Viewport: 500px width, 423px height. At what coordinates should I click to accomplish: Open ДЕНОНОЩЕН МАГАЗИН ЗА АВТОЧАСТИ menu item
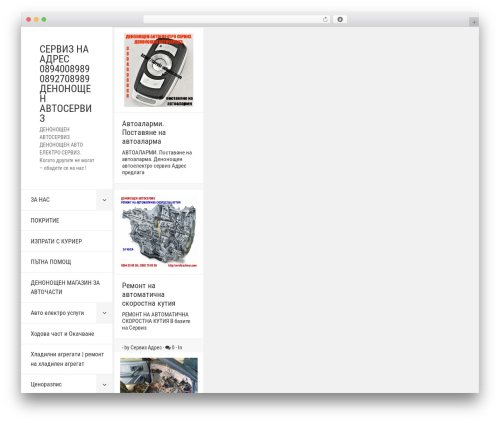pos(65,287)
